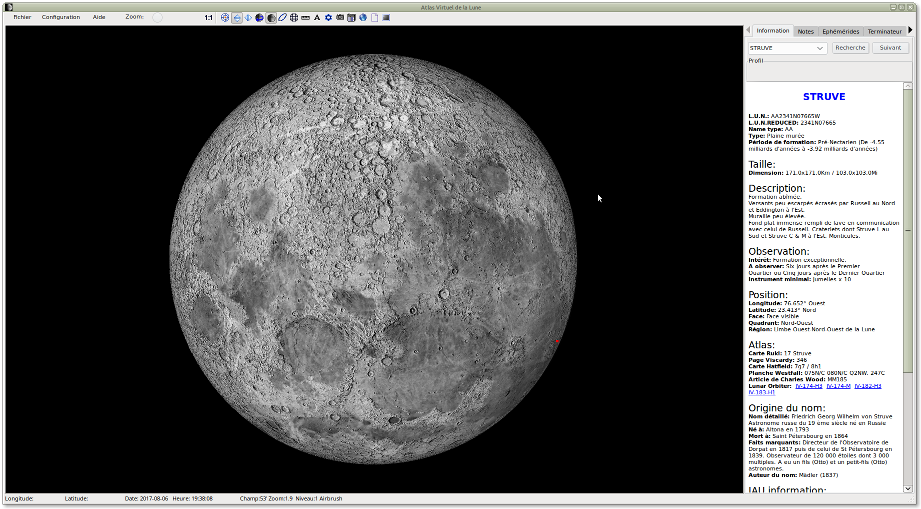Click the Latitude label in status bar
This screenshot has width=921, height=509.
click(x=76, y=498)
